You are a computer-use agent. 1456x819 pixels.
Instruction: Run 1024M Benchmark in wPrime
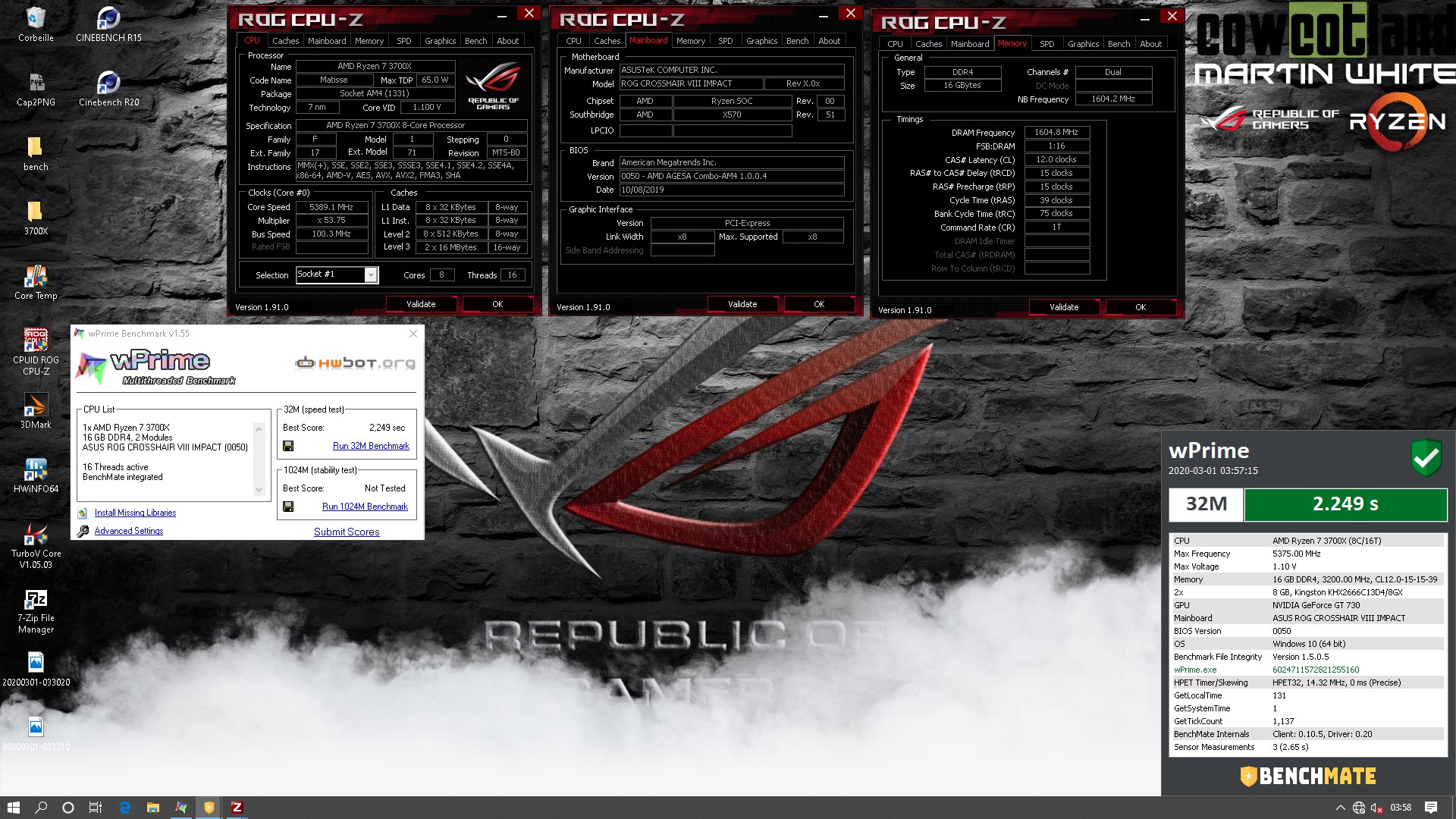tap(365, 507)
